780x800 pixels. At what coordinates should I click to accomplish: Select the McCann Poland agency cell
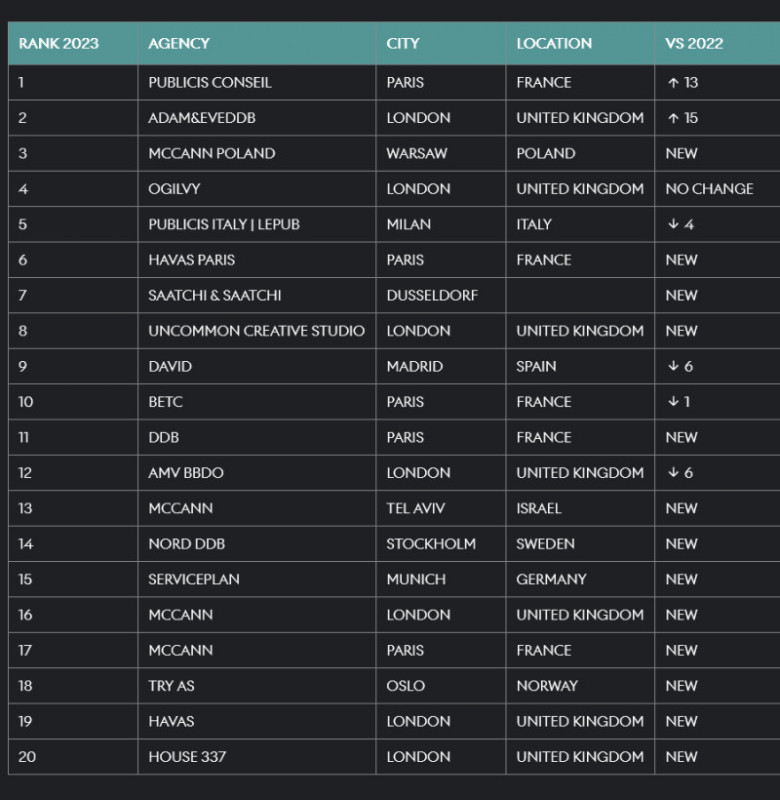tap(211, 154)
